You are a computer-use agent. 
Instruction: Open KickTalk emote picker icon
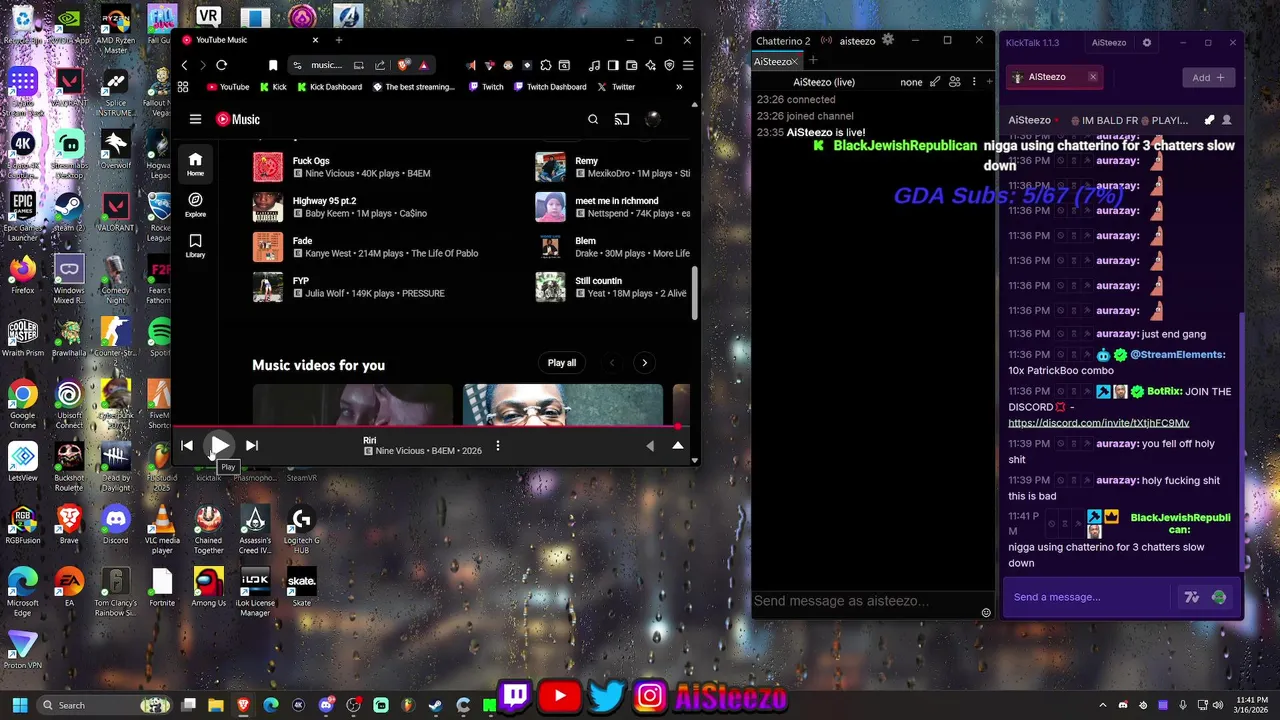point(1218,597)
